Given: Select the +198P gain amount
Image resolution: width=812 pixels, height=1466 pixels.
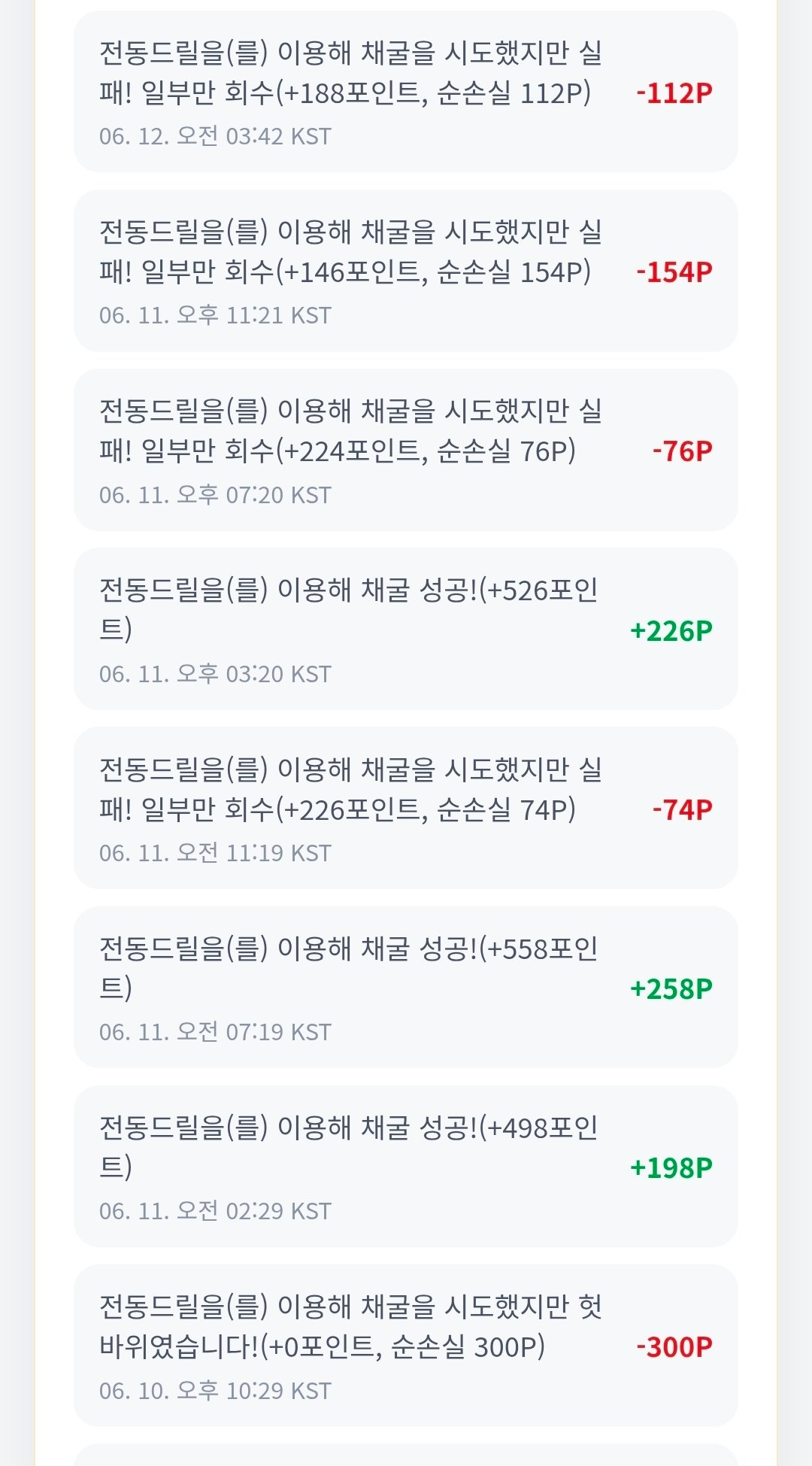Looking at the screenshot, I should click(671, 1167).
